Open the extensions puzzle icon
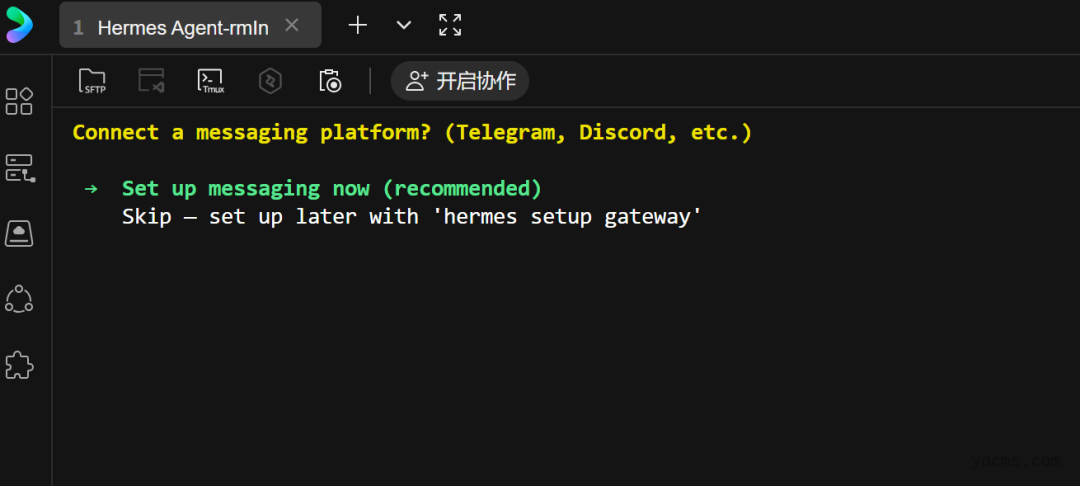Viewport: 1080px width, 486px height. click(x=19, y=366)
